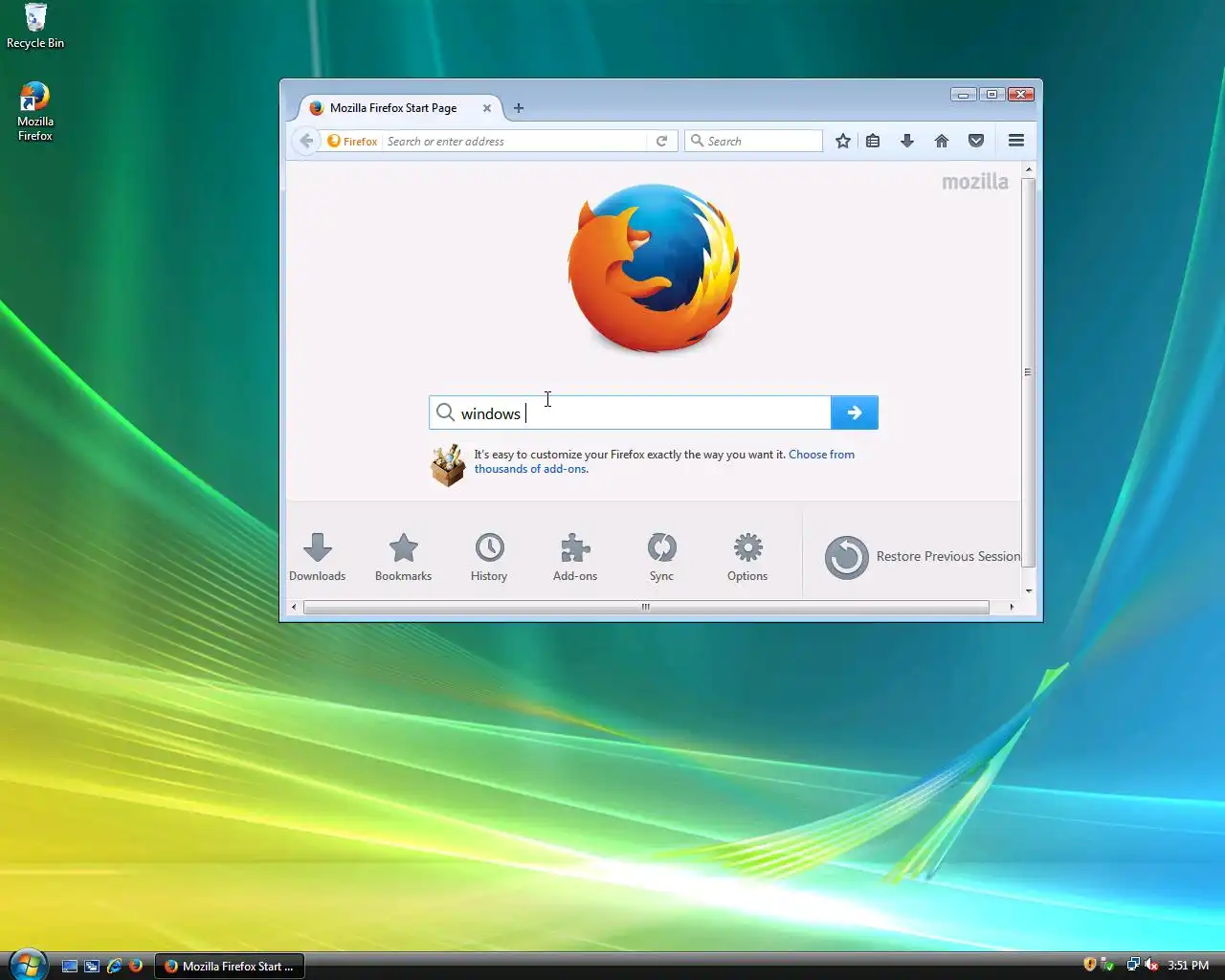Select the Mozilla Firefox Start Page tab
This screenshot has width=1225, height=980.
[x=393, y=108]
